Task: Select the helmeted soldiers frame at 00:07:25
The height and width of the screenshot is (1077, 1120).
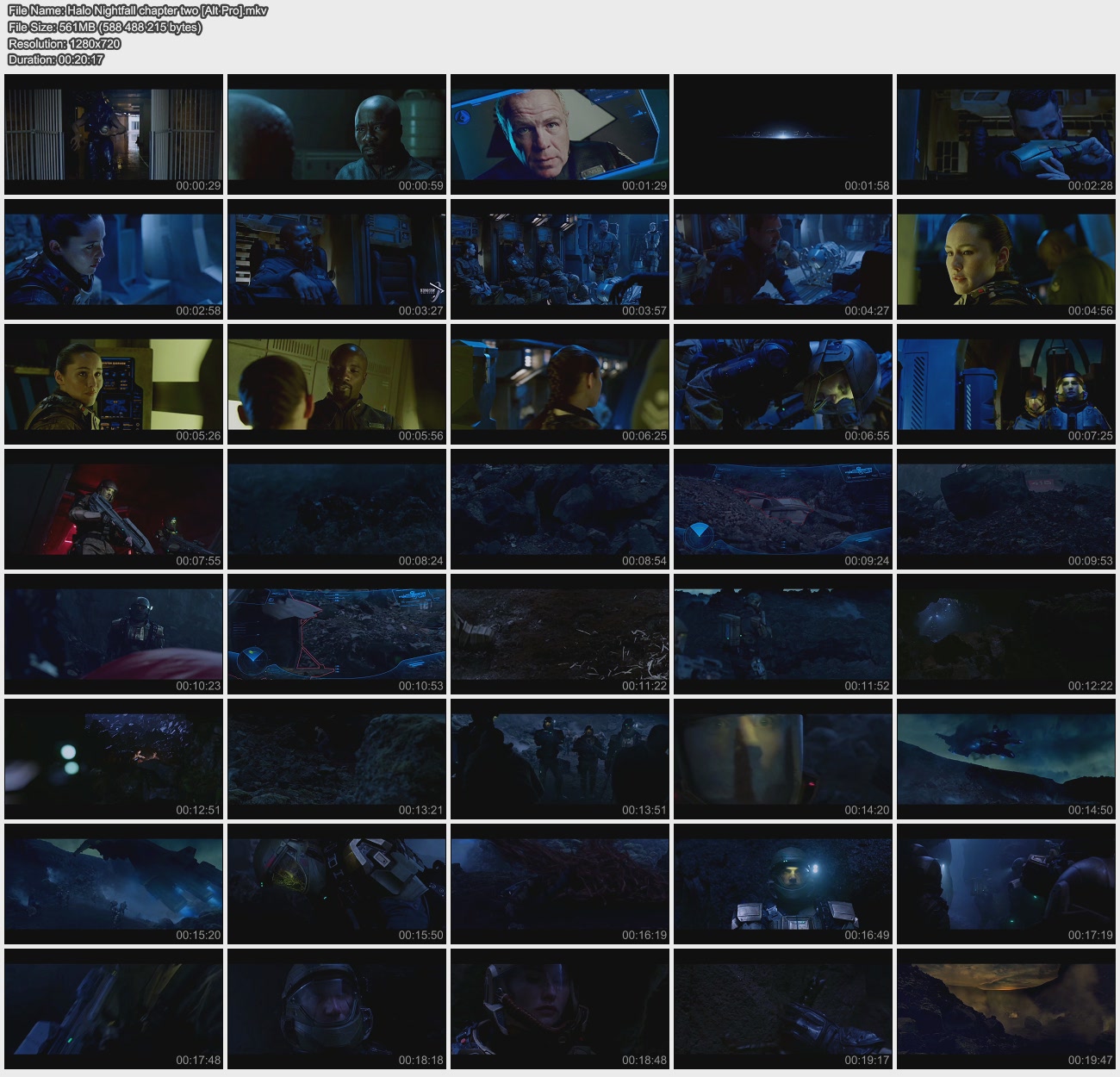Action: click(1005, 384)
